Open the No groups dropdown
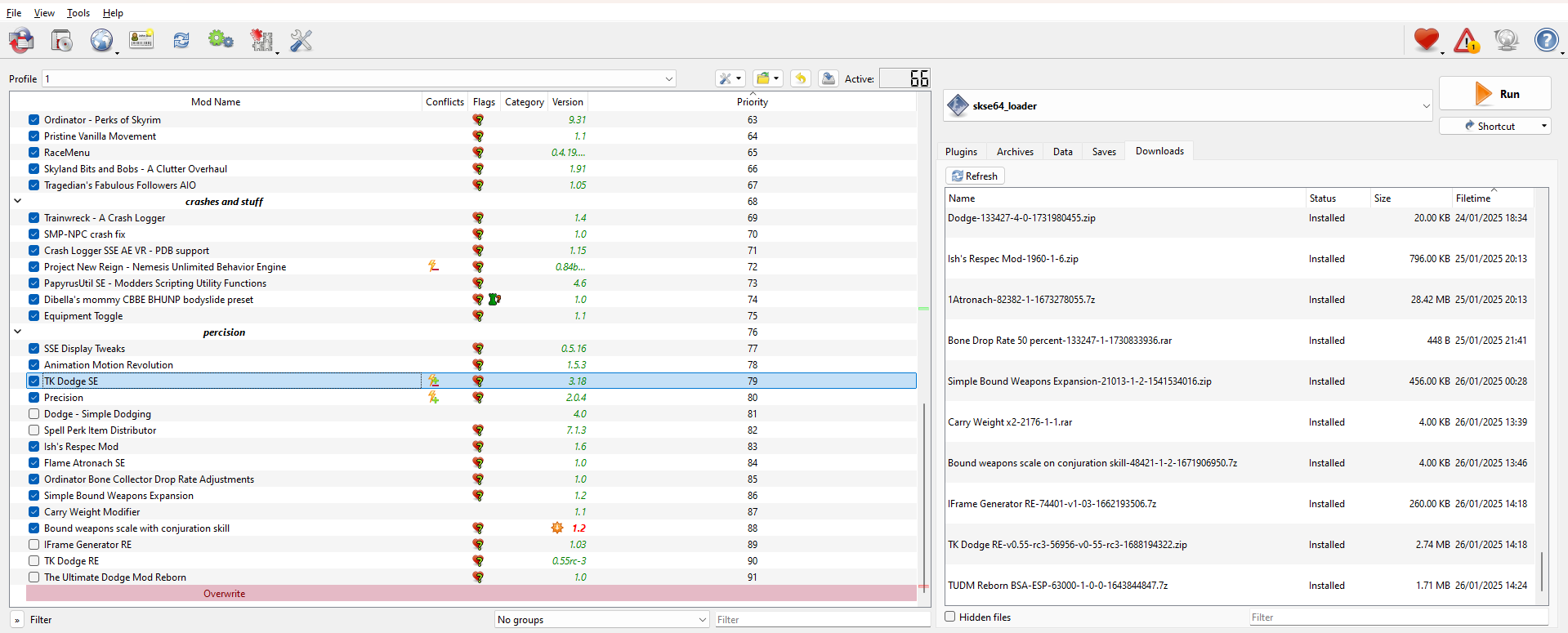This screenshot has width=1568, height=633. point(601,619)
